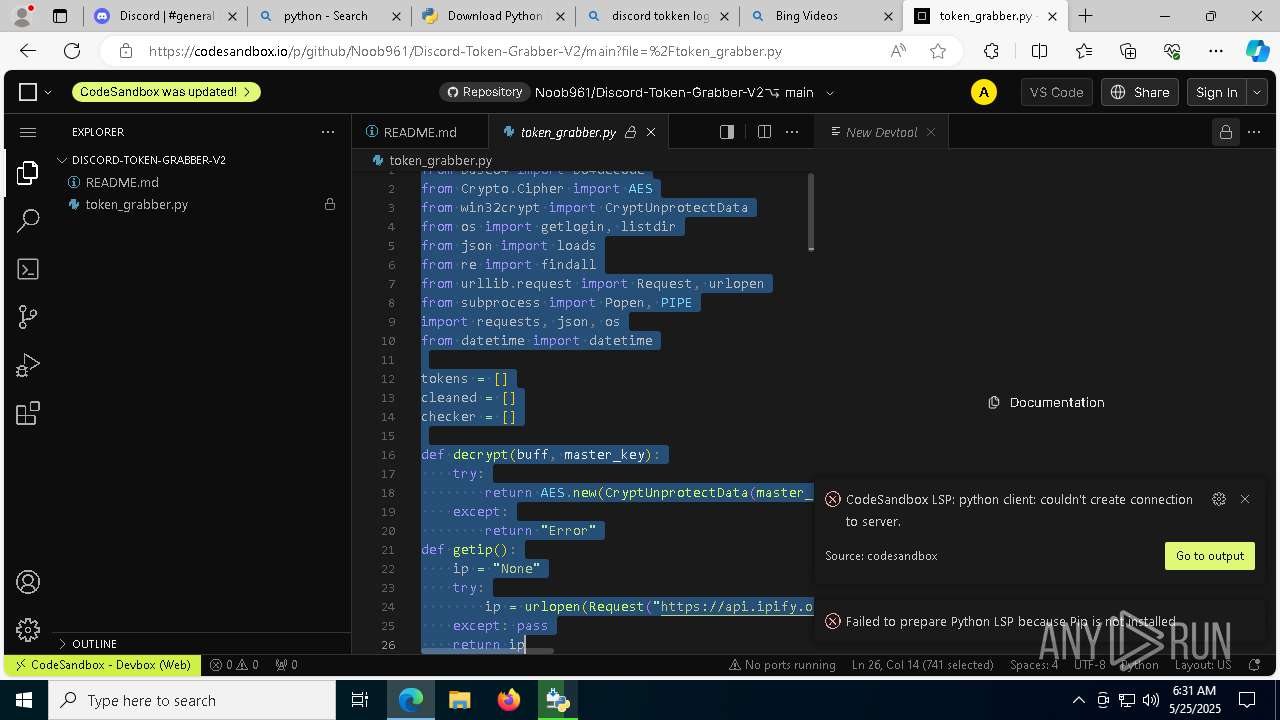Screen dimensions: 1280x720
Task: Click the CodeSandbox logo menu square
Action: [28, 92]
